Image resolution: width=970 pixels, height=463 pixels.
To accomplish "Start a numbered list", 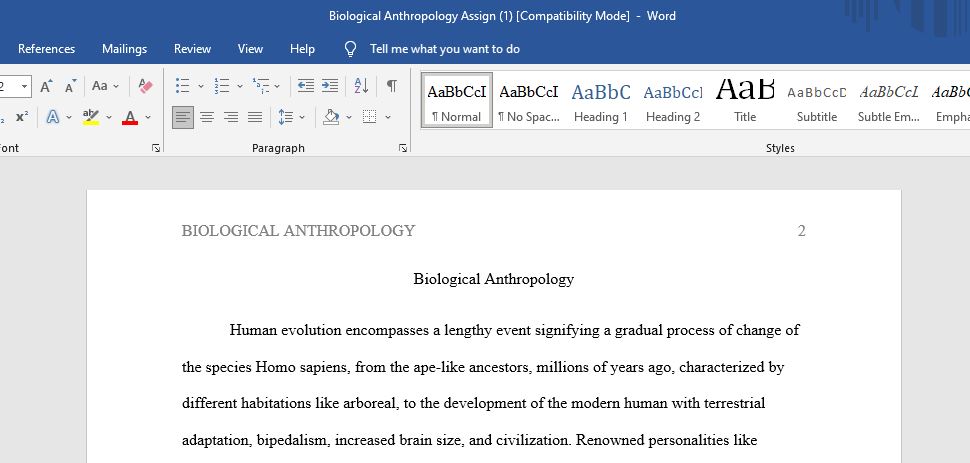I will pyautogui.click(x=222, y=86).
